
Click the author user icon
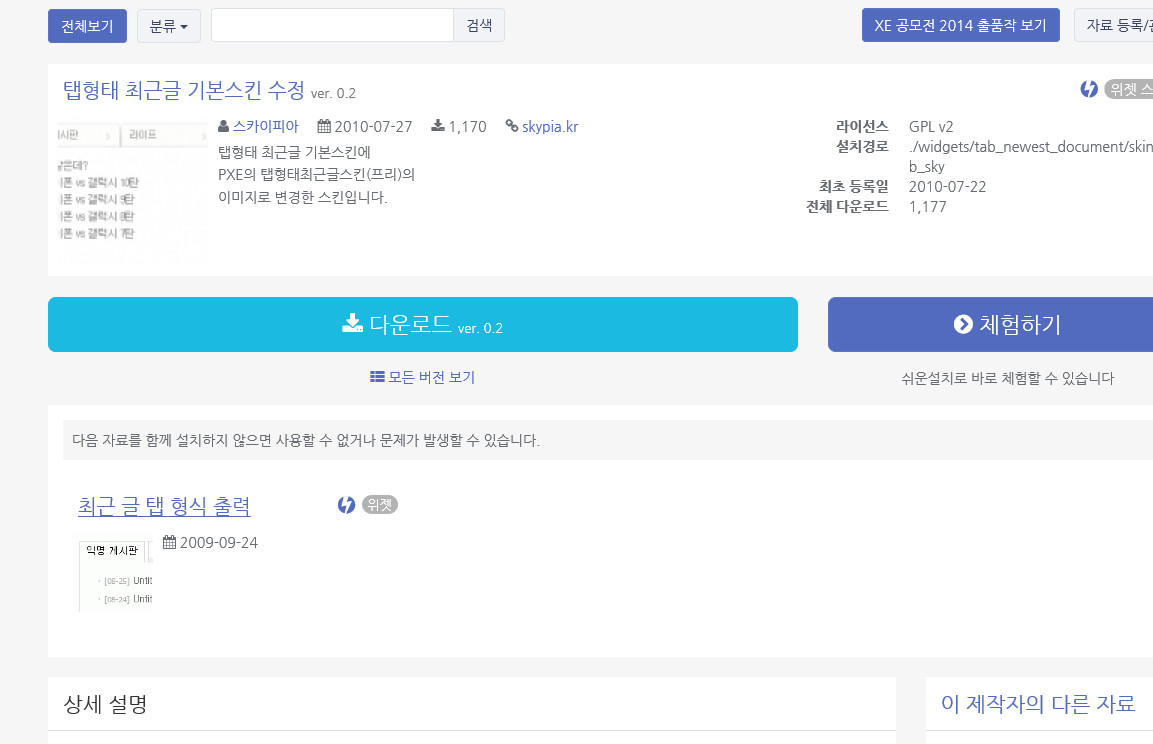[223, 127]
